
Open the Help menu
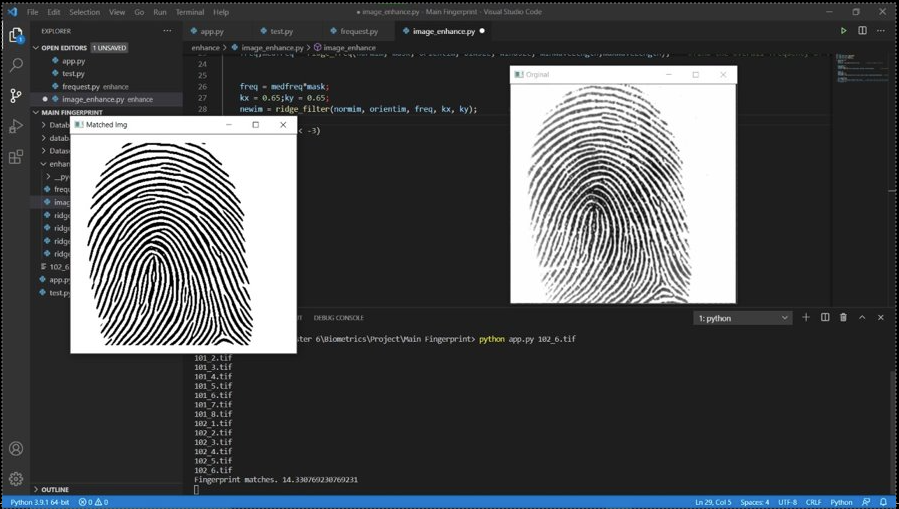coord(221,11)
